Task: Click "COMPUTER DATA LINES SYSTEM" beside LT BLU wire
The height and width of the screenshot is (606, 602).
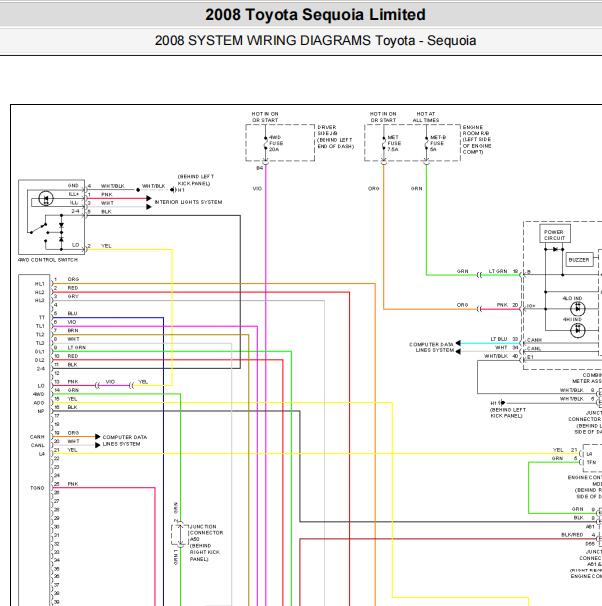Action: click(432, 347)
